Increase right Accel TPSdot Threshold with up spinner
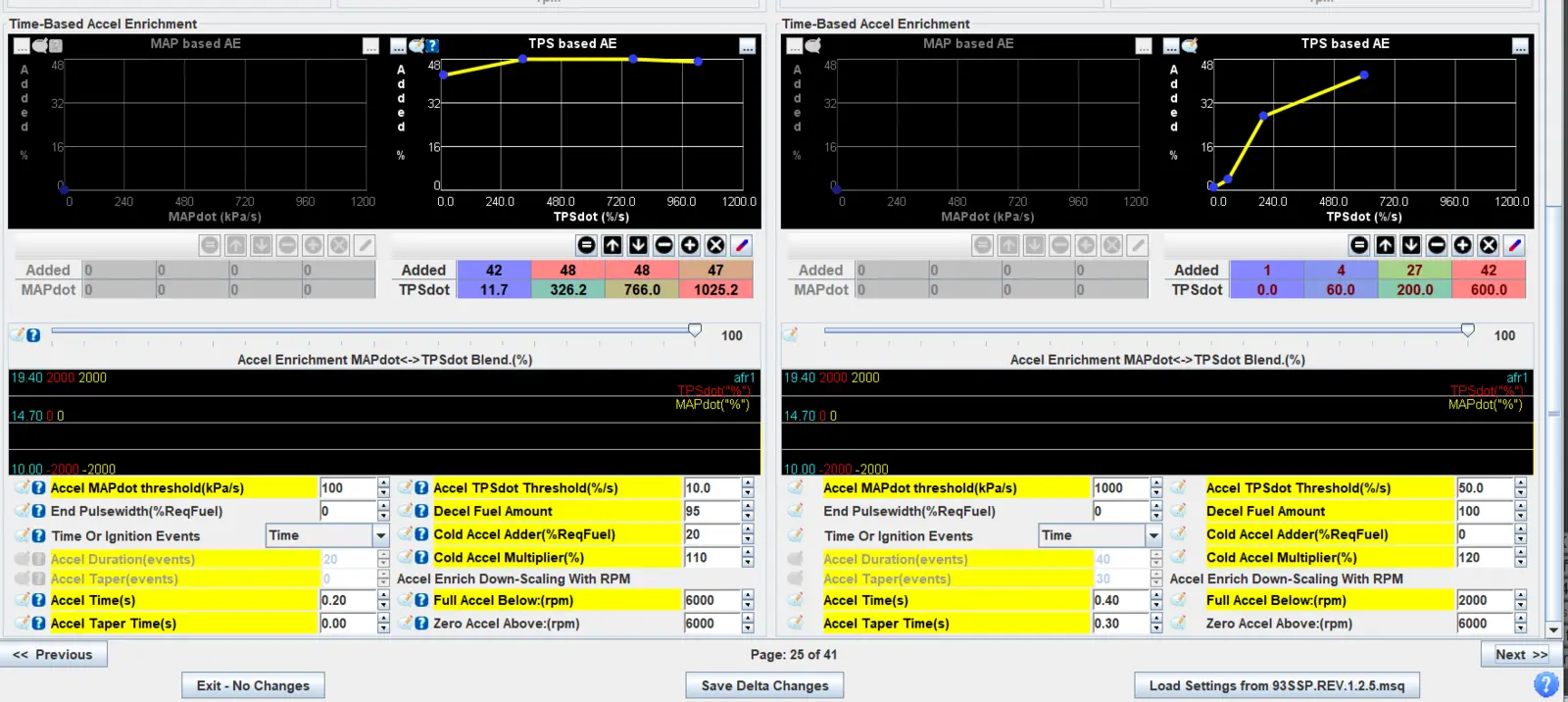 coord(1521,482)
